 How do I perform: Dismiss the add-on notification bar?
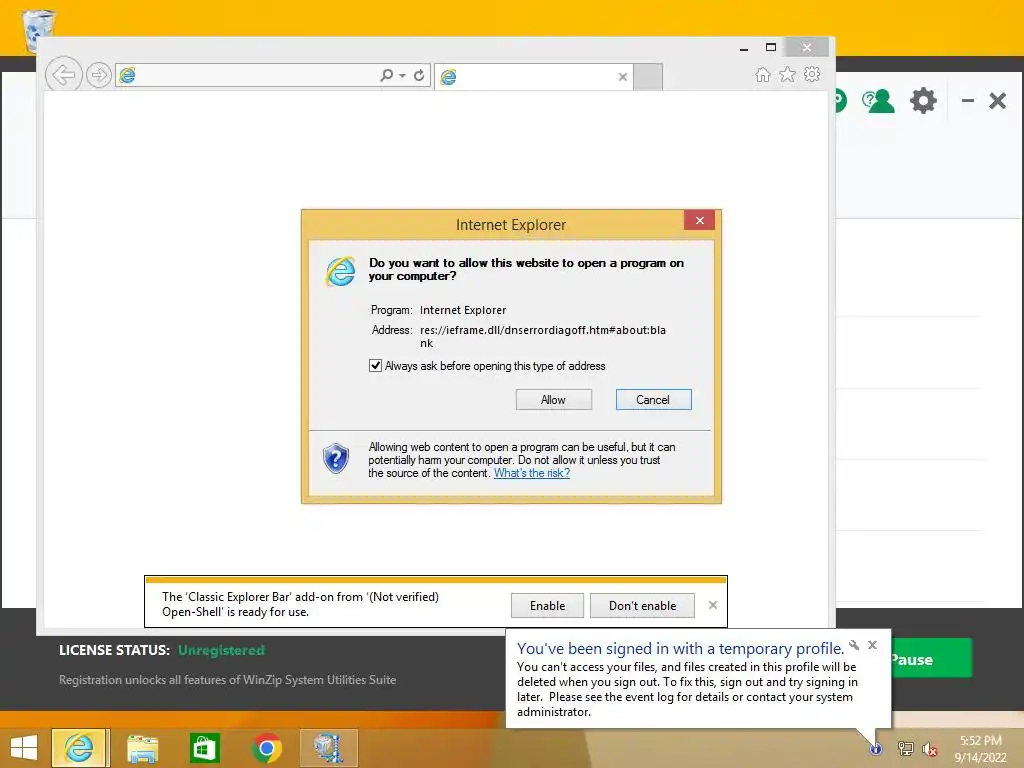(x=712, y=605)
